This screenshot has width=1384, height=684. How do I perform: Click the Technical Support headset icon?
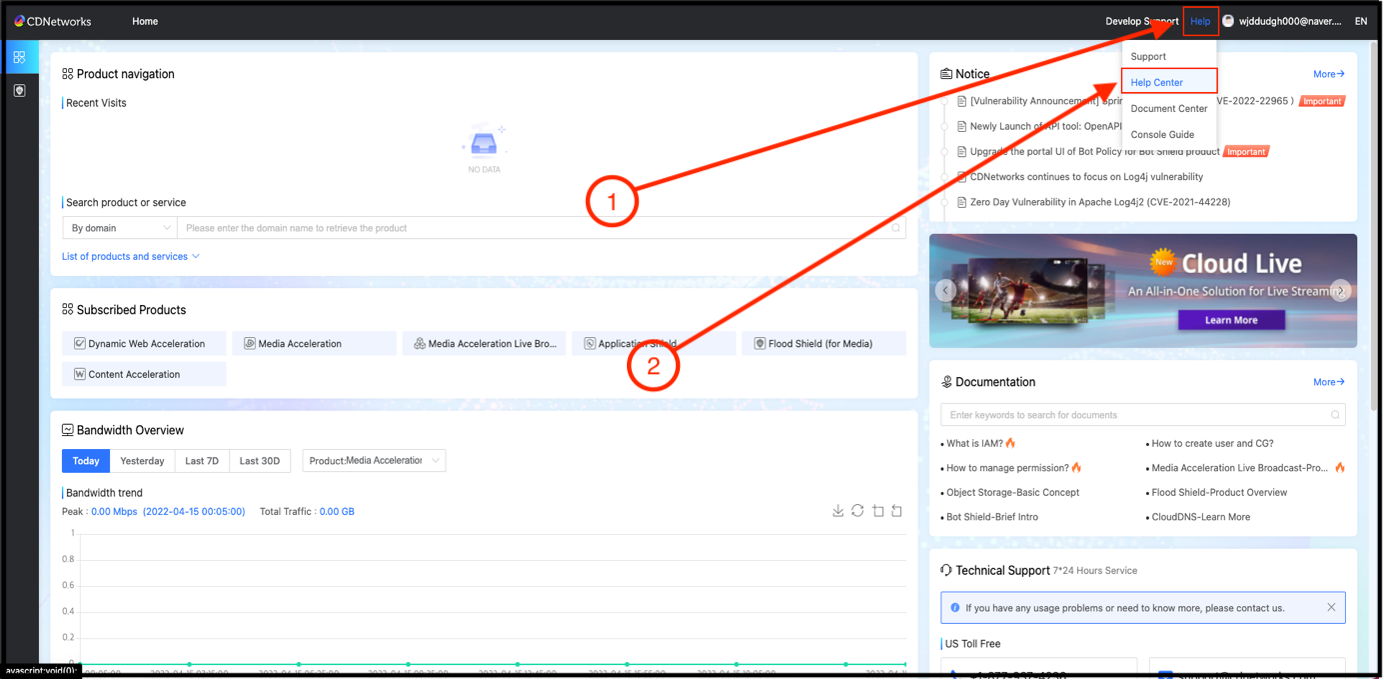click(x=946, y=570)
